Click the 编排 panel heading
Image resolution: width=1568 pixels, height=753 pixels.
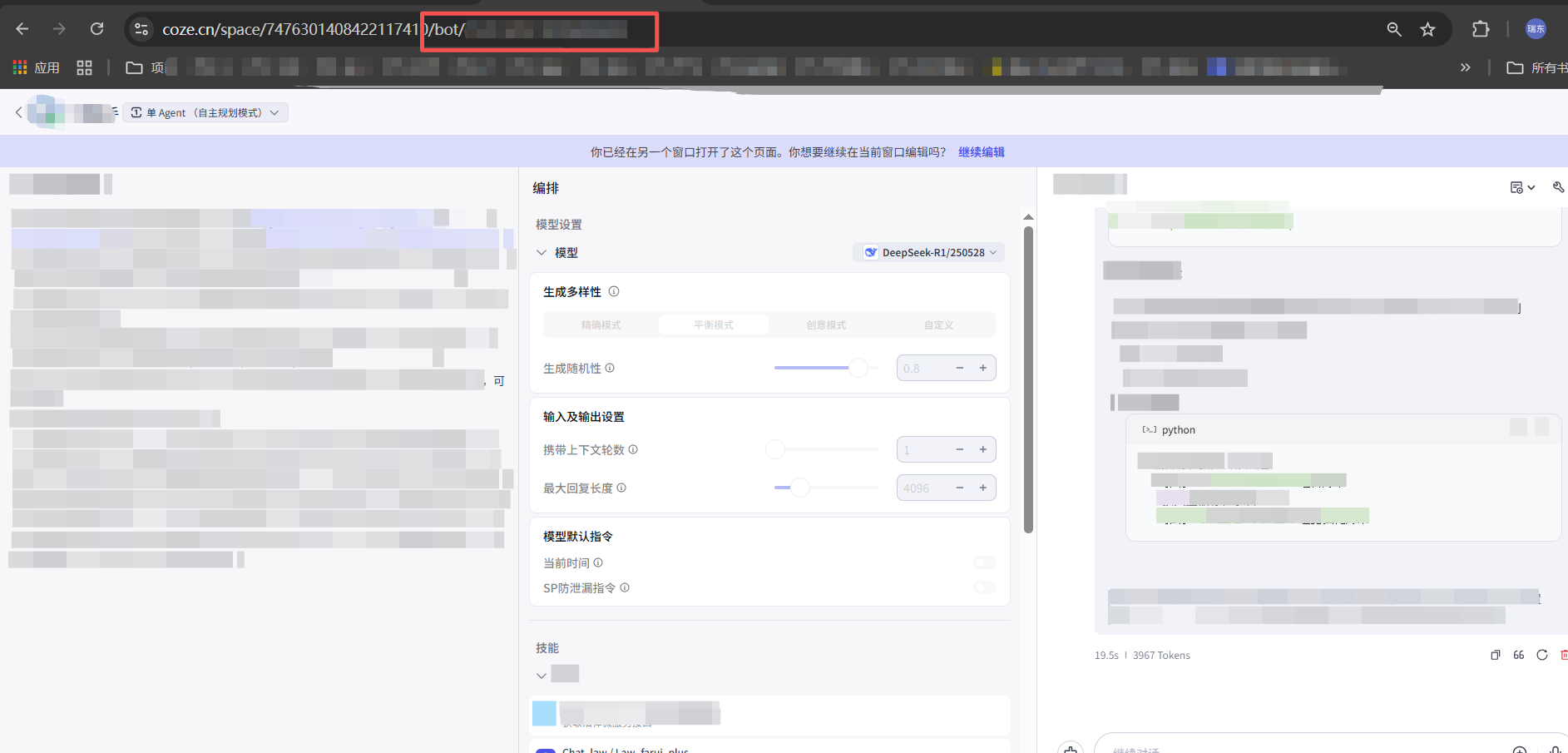(546, 188)
